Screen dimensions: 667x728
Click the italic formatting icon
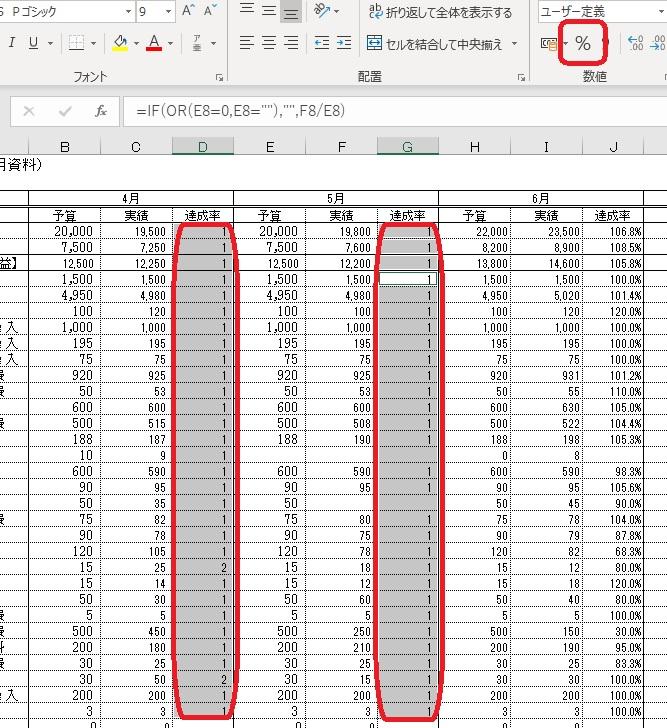(x=12, y=44)
